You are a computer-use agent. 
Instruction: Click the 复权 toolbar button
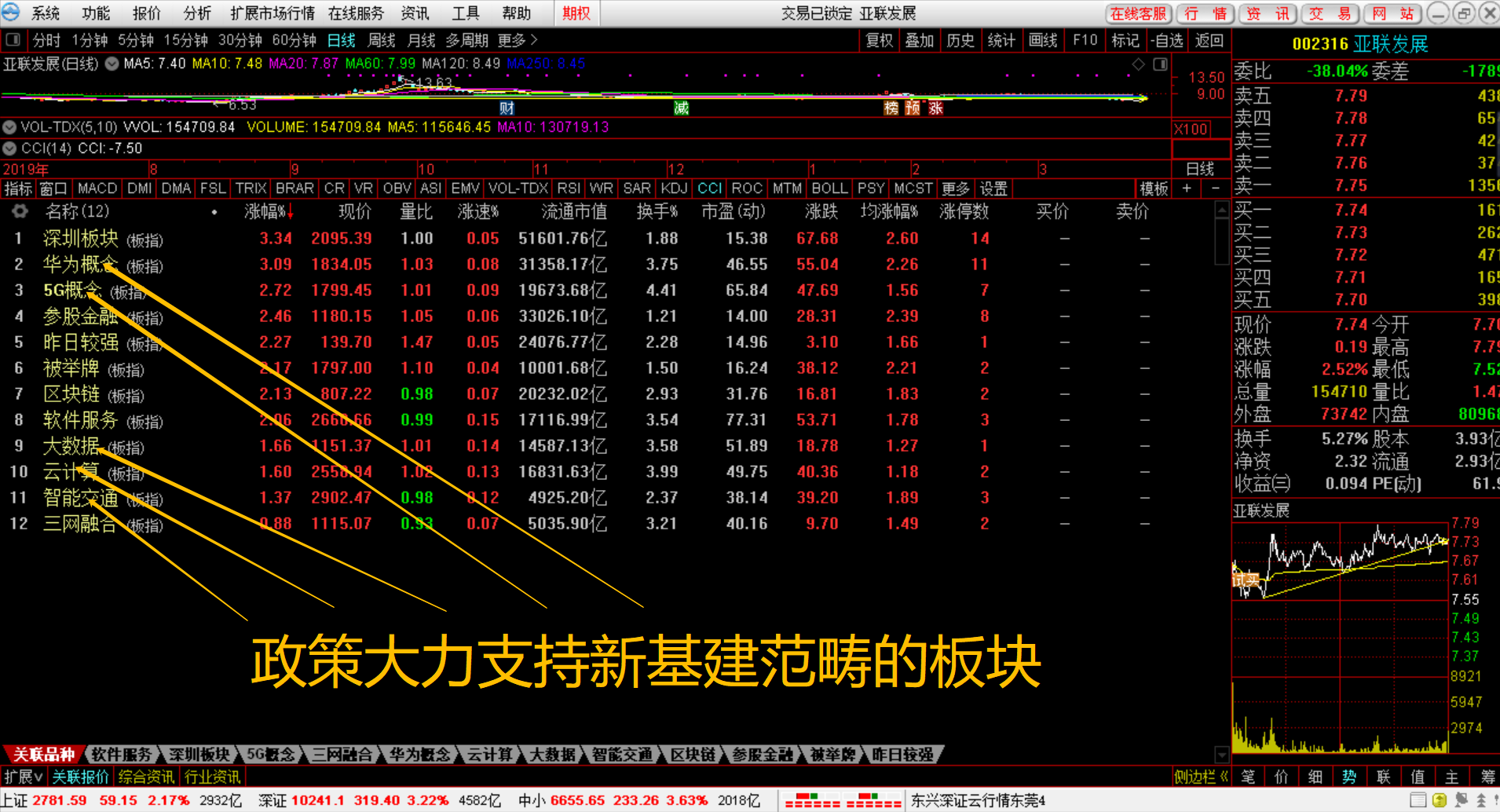click(880, 40)
